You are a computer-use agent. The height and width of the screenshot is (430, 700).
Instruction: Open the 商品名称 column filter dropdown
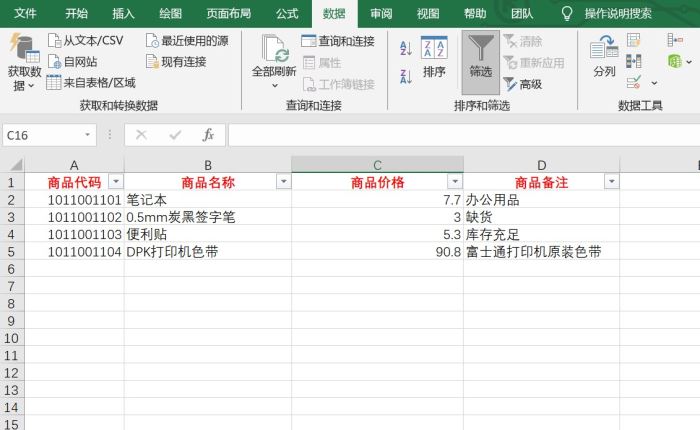(282, 182)
